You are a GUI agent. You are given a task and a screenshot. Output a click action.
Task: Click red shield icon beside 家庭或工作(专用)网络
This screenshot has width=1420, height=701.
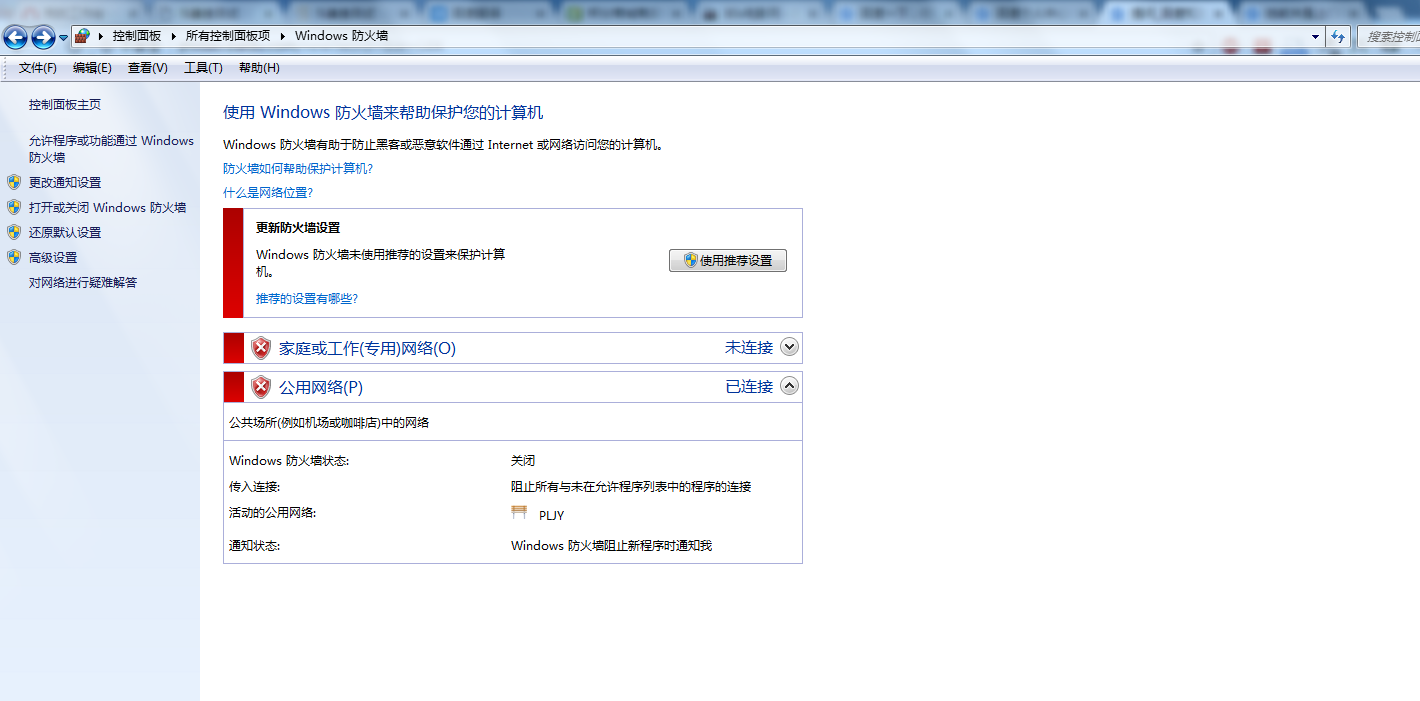[x=261, y=348]
